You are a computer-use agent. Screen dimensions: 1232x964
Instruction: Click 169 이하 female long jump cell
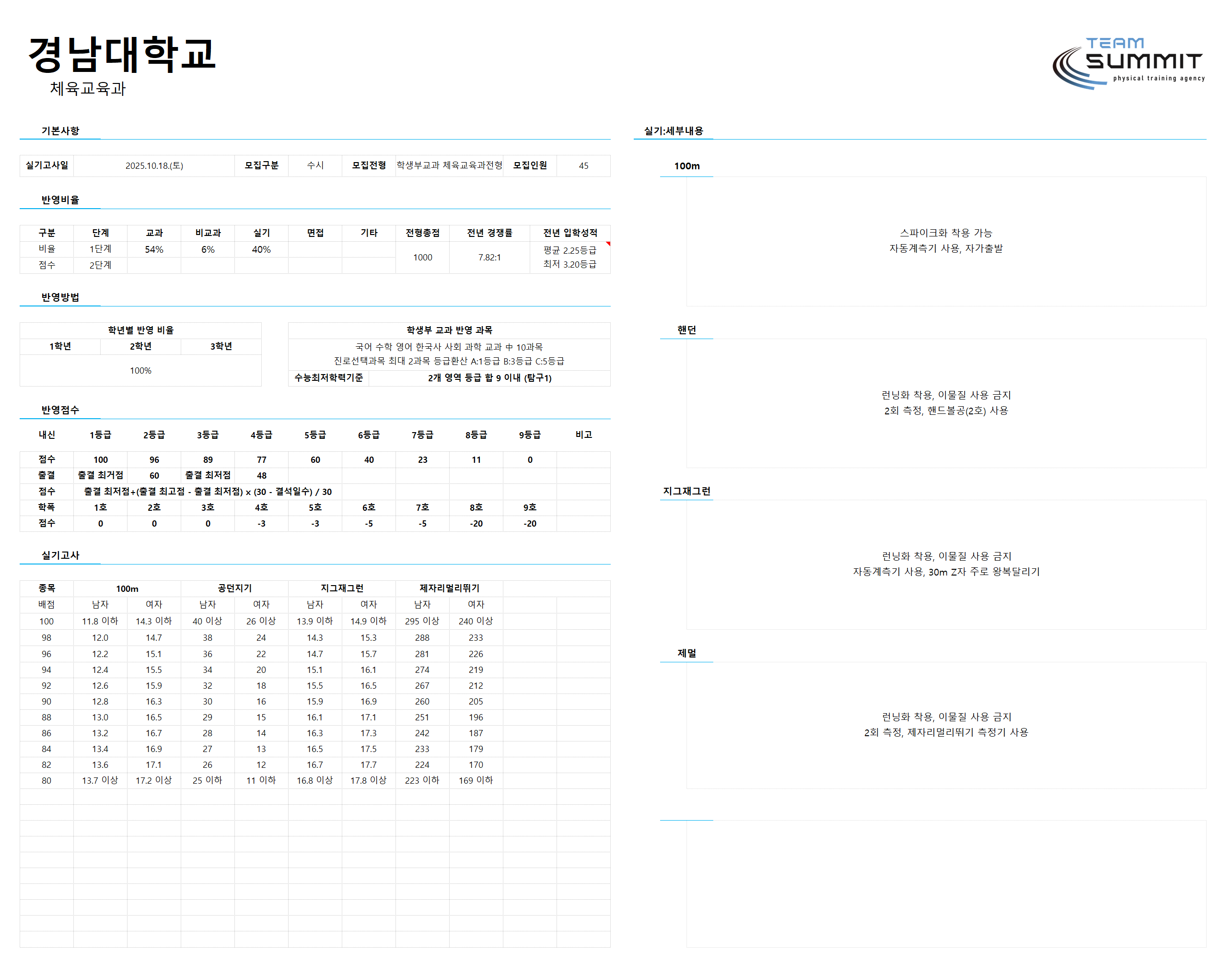click(476, 780)
